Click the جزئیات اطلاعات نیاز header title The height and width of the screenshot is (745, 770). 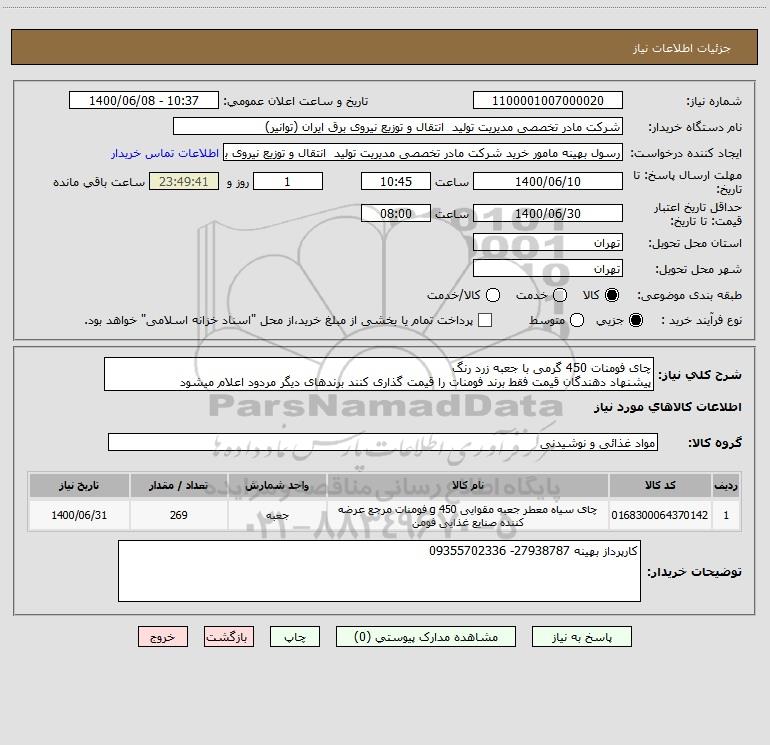click(x=682, y=48)
